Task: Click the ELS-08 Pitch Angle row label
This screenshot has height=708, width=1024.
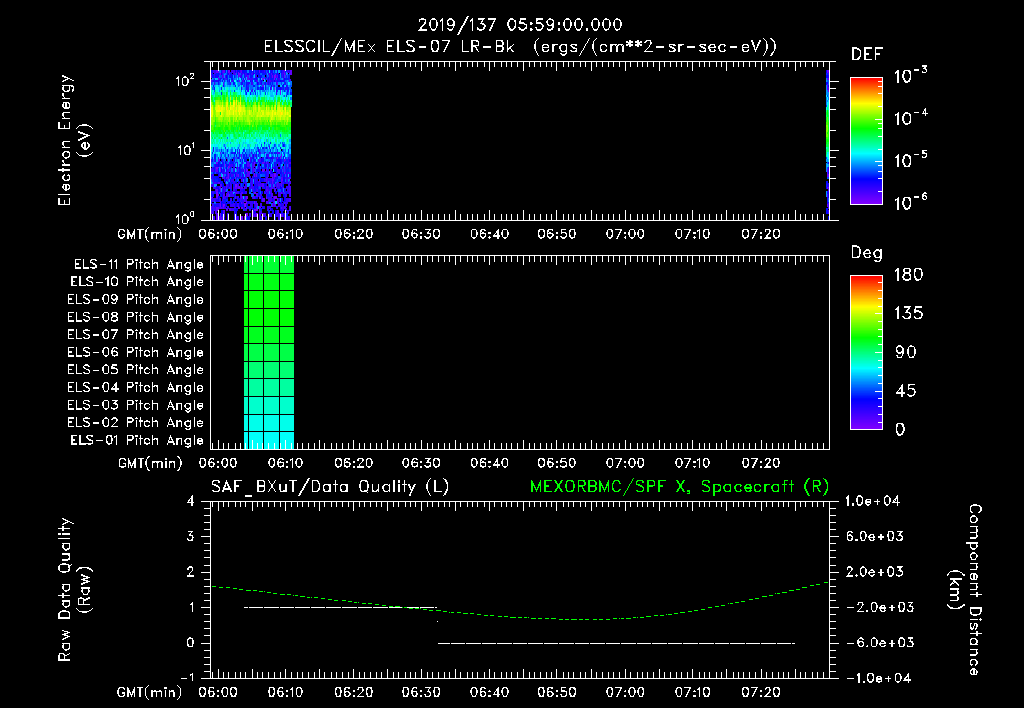Action: pyautogui.click(x=135, y=317)
